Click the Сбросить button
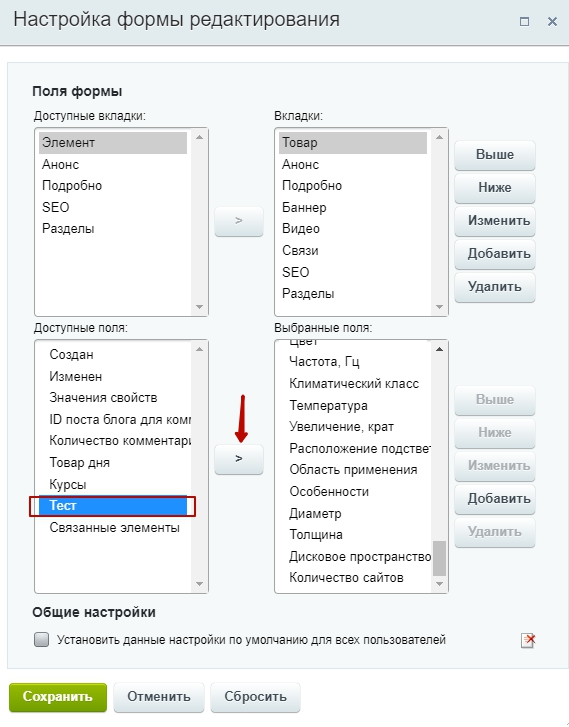 [x=256, y=697]
